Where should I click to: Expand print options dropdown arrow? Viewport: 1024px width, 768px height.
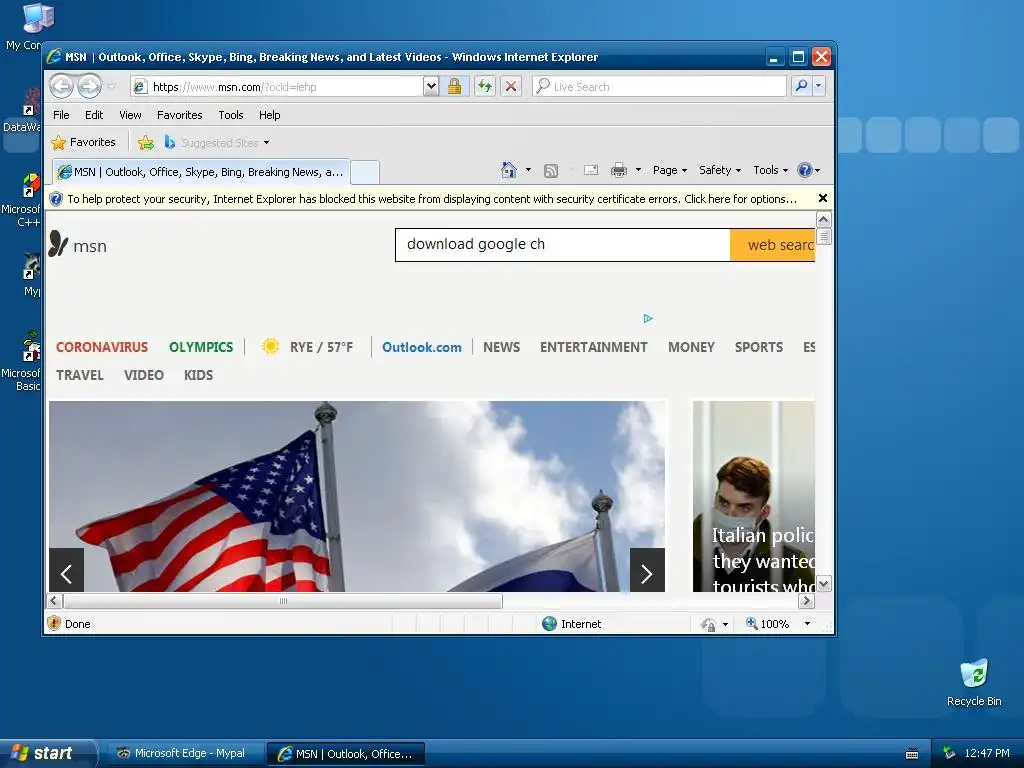coord(638,170)
